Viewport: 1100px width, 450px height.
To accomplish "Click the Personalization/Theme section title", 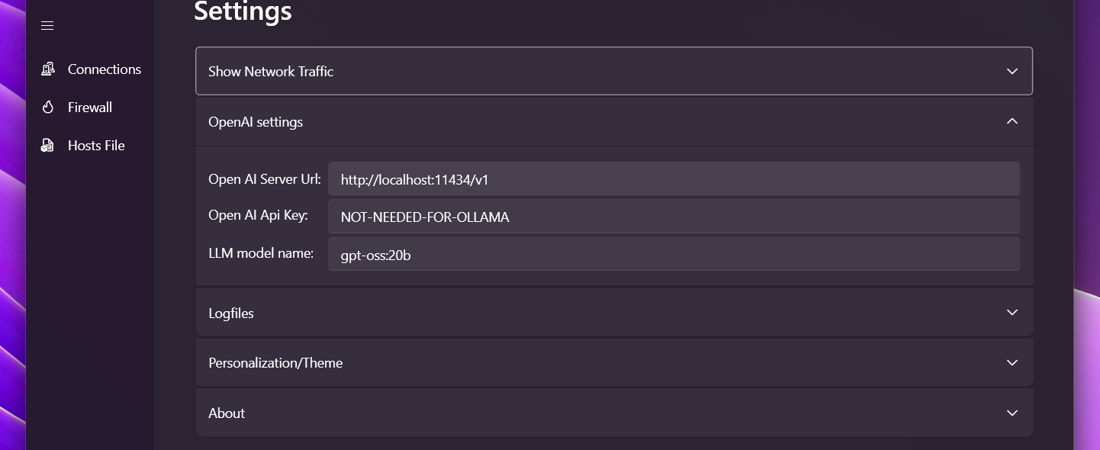I will pos(275,363).
